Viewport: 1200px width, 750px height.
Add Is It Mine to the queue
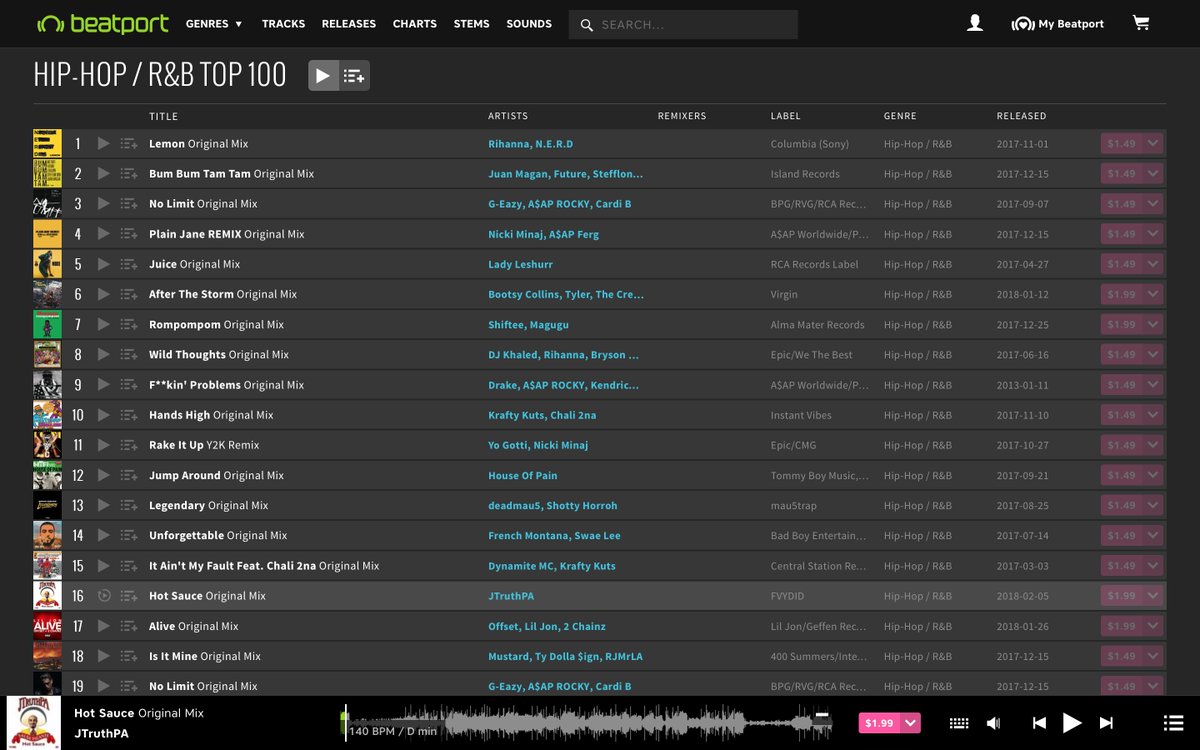129,656
